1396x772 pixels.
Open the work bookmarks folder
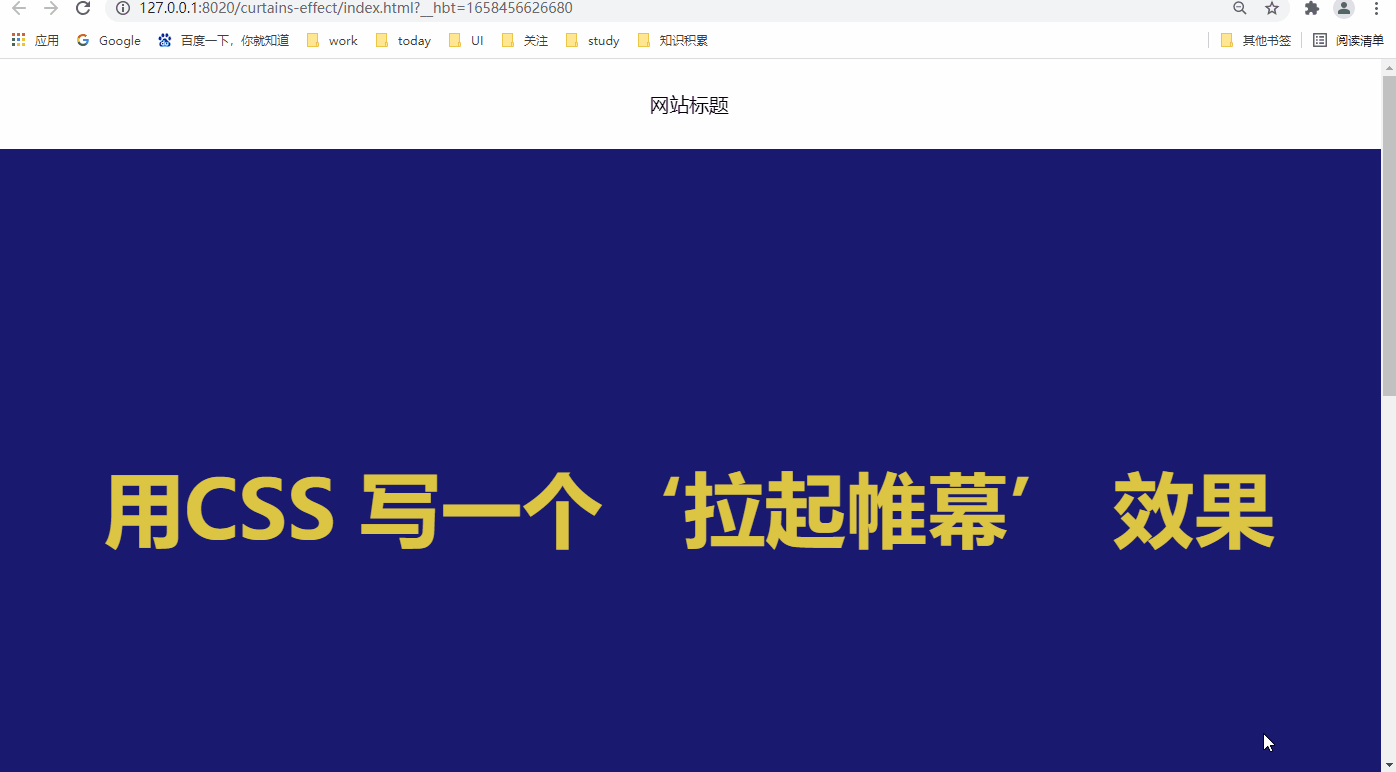click(x=331, y=40)
